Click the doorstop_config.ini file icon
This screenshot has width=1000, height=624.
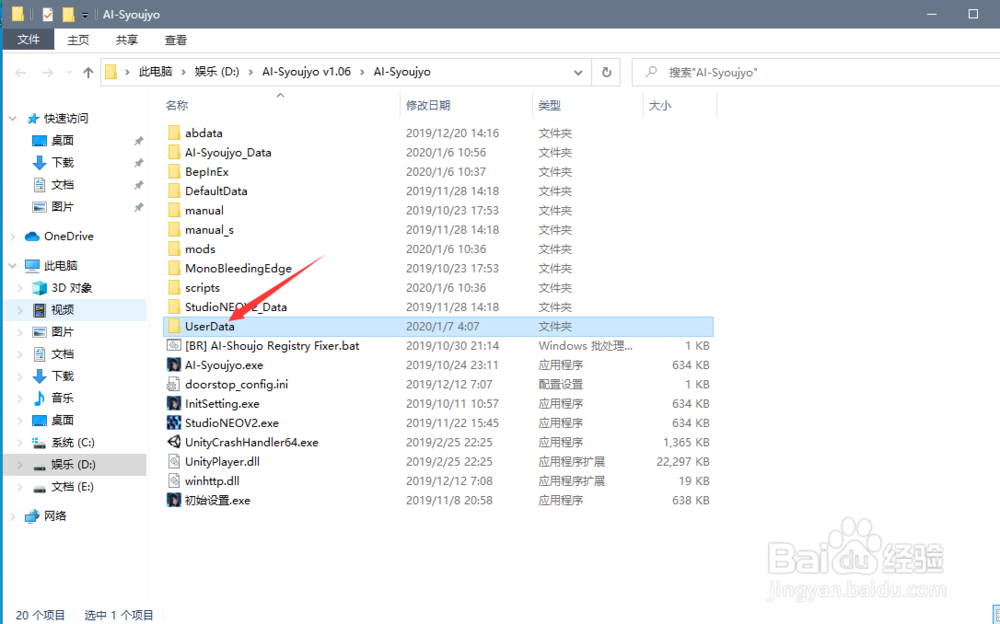pos(173,384)
